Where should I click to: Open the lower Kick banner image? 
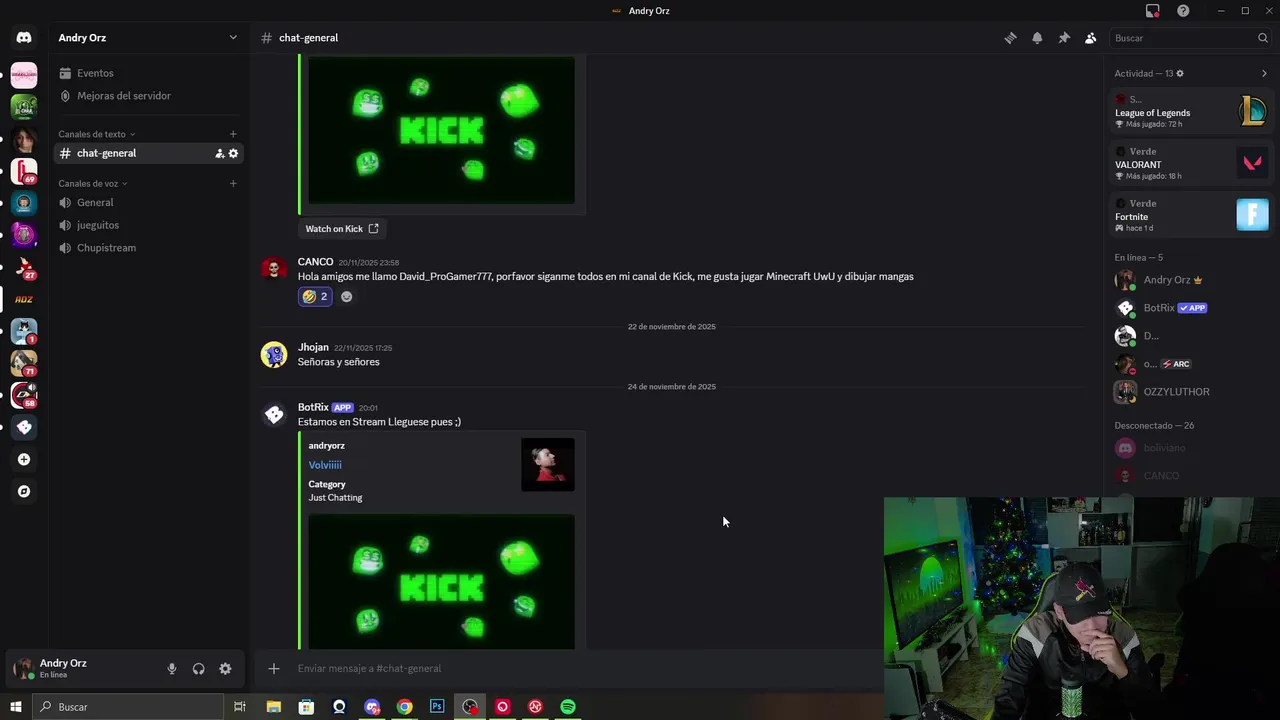[441, 582]
